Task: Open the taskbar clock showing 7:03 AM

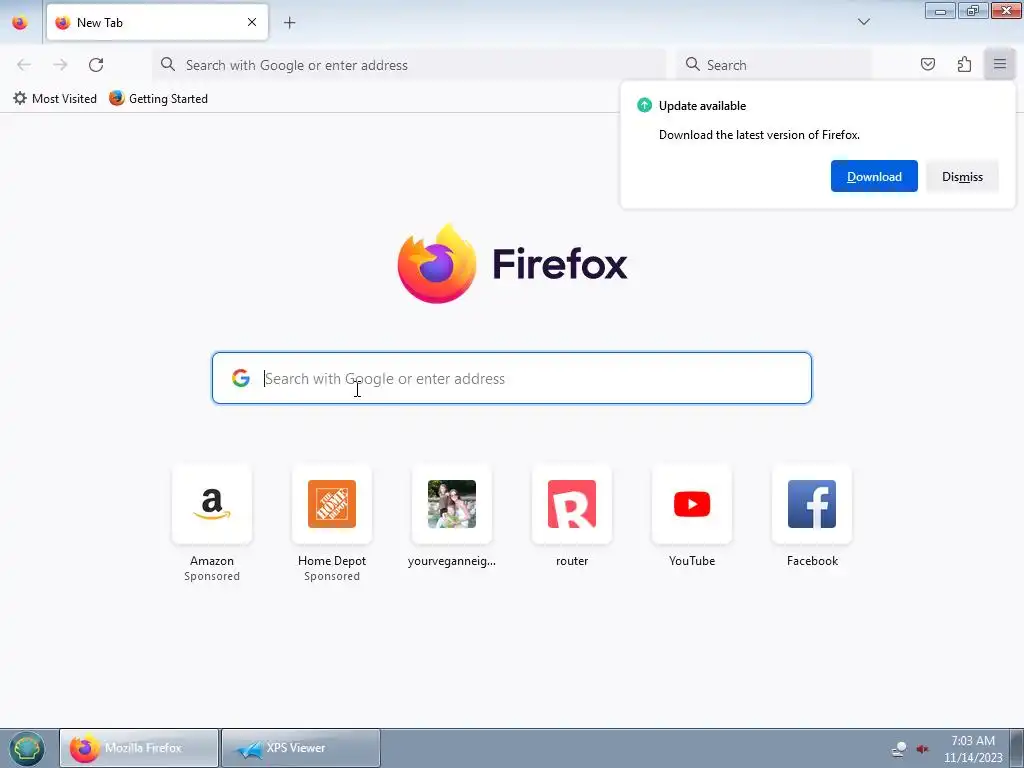Action: coord(972,748)
